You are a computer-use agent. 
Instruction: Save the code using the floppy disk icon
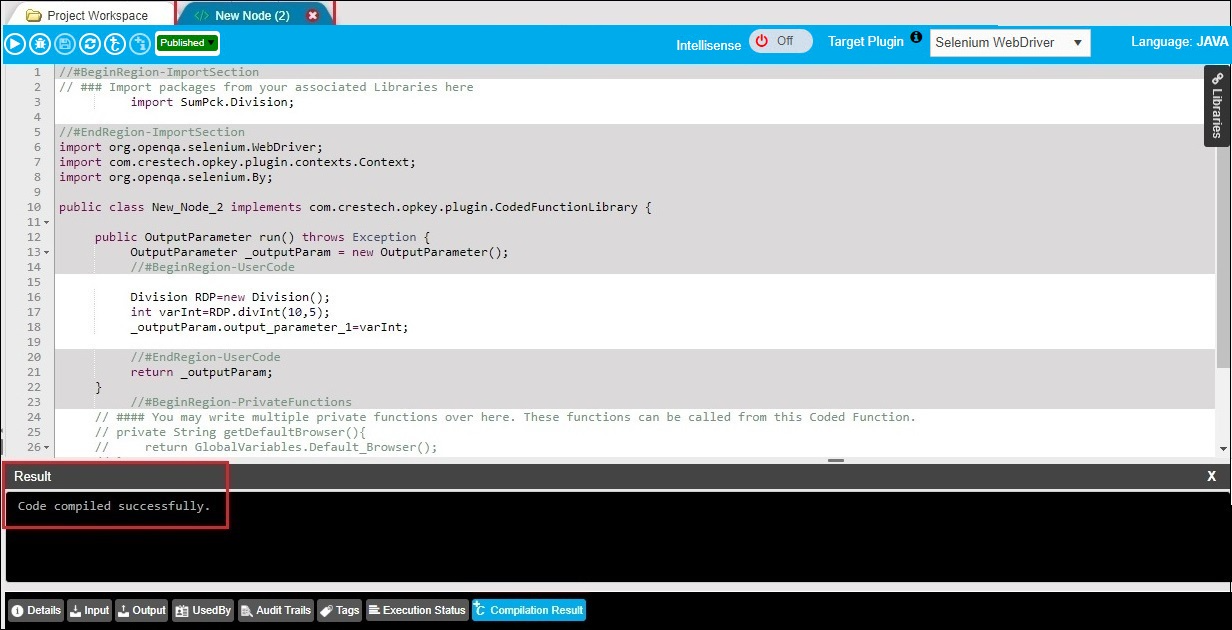click(65, 43)
